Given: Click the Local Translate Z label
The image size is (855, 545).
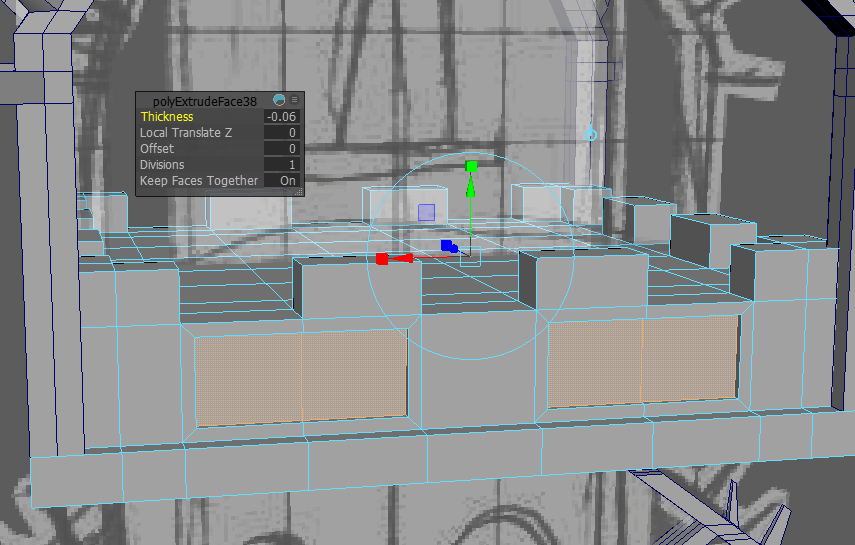Looking at the screenshot, I should click(x=186, y=133).
